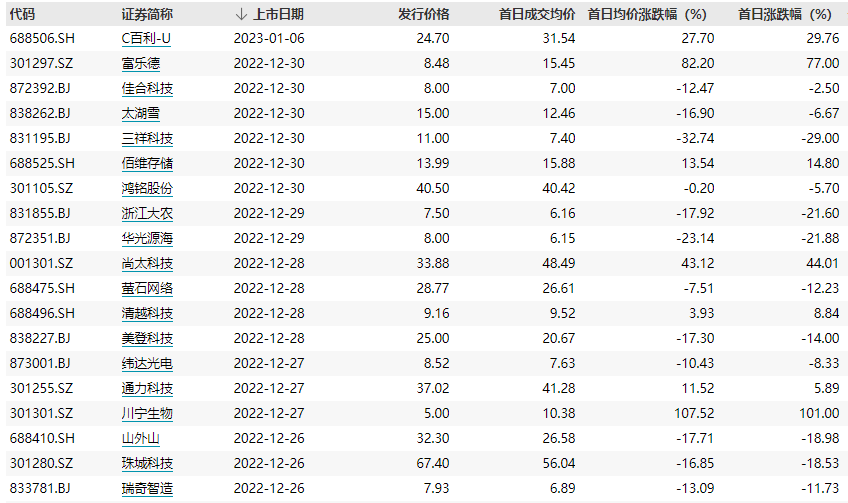Open the C百利-U stock link
This screenshot has width=848, height=503.
click(x=146, y=40)
